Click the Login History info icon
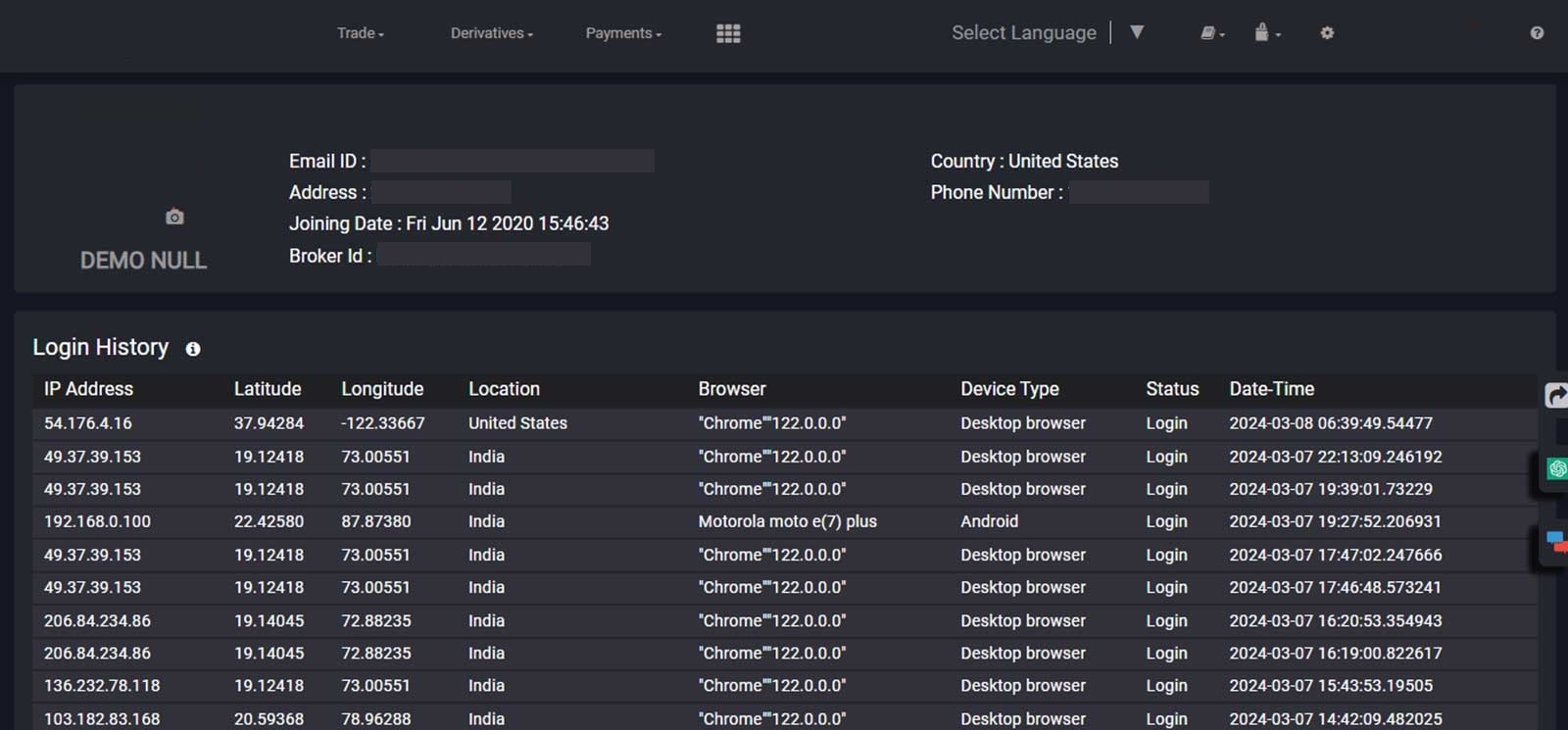Screen dimensions: 1568x730 (x=193, y=349)
